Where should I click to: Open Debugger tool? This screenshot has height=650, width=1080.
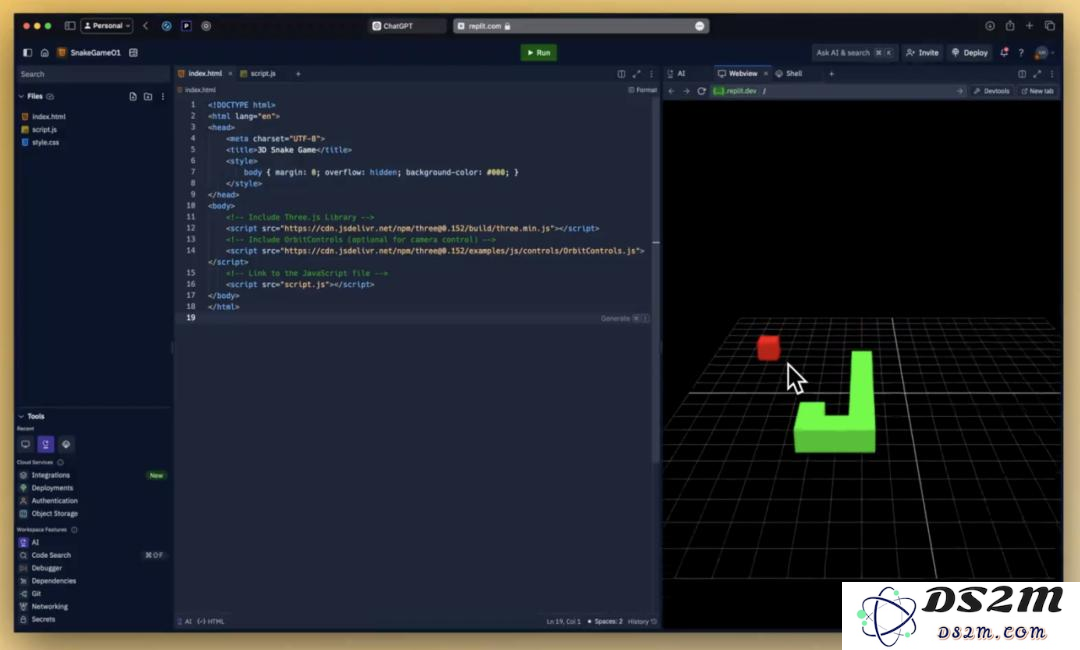pyautogui.click(x=46, y=568)
